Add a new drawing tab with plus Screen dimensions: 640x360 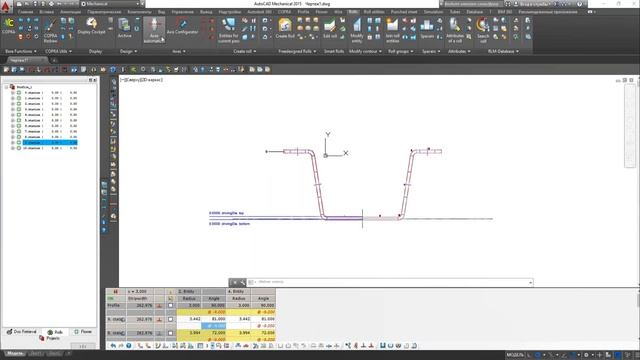[53, 60]
